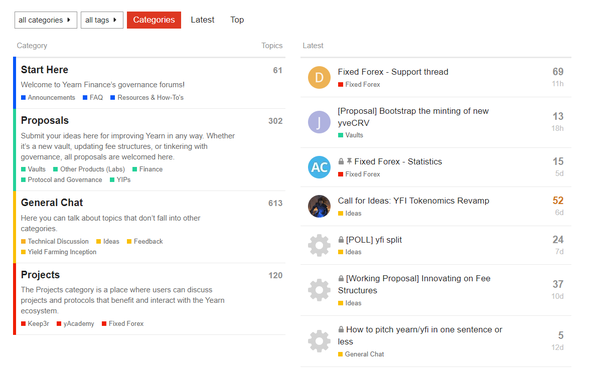Click reply count 37 on Fee Structures
The width and height of the screenshot is (600, 370).
tap(558, 284)
